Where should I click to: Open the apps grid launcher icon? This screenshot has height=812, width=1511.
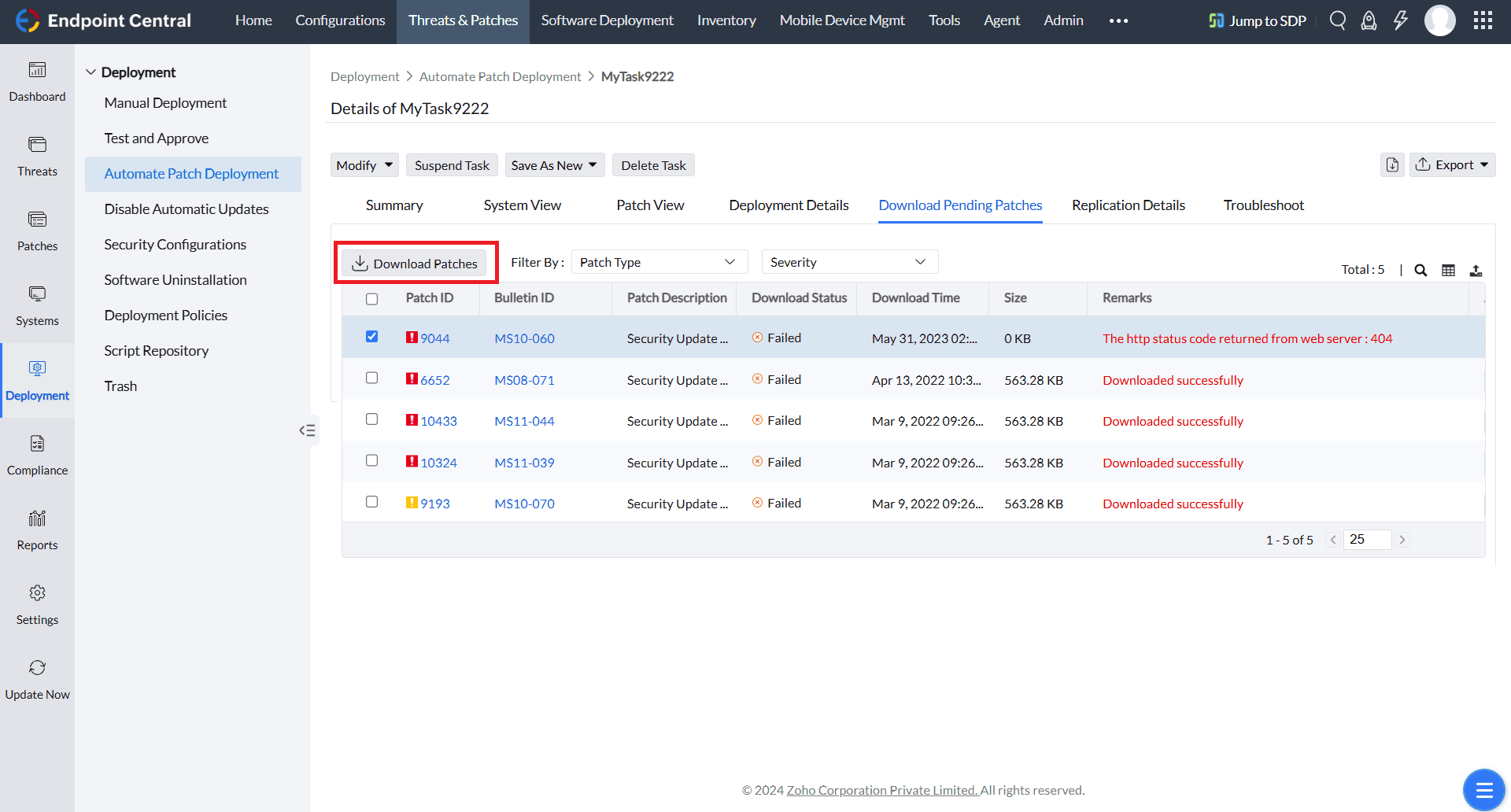(1483, 20)
